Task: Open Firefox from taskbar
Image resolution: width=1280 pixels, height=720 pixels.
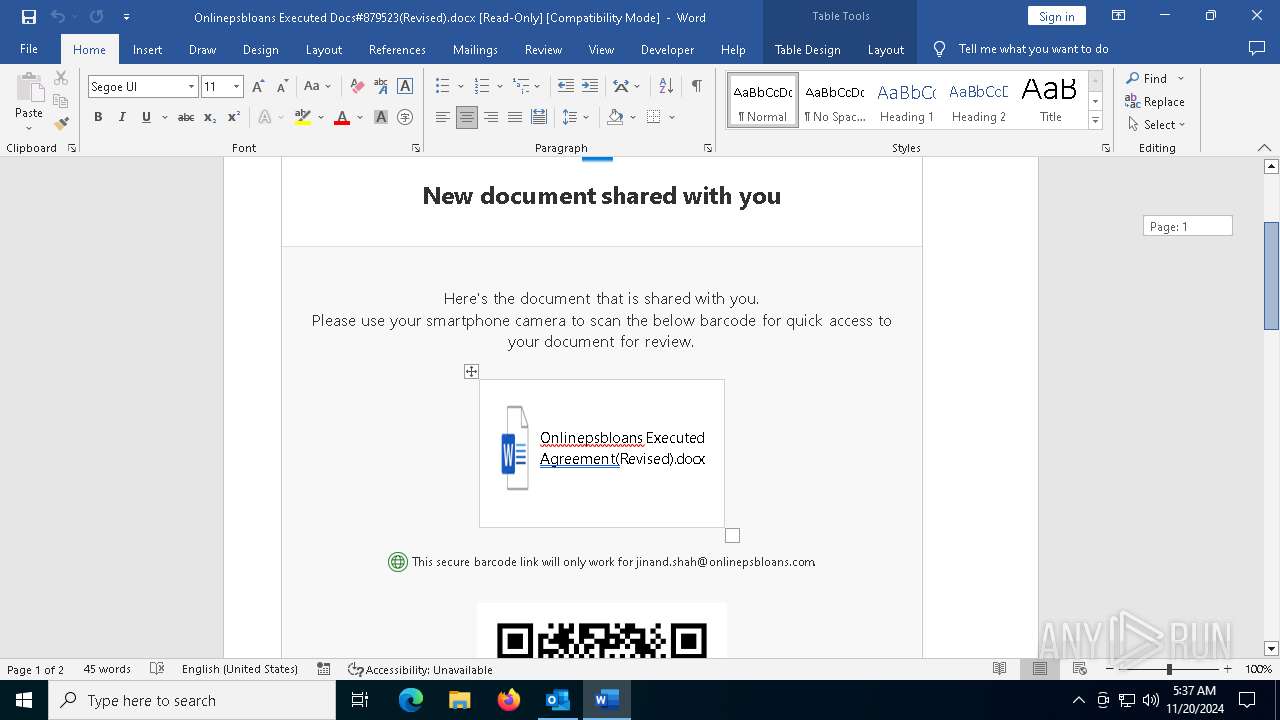Action: (509, 700)
